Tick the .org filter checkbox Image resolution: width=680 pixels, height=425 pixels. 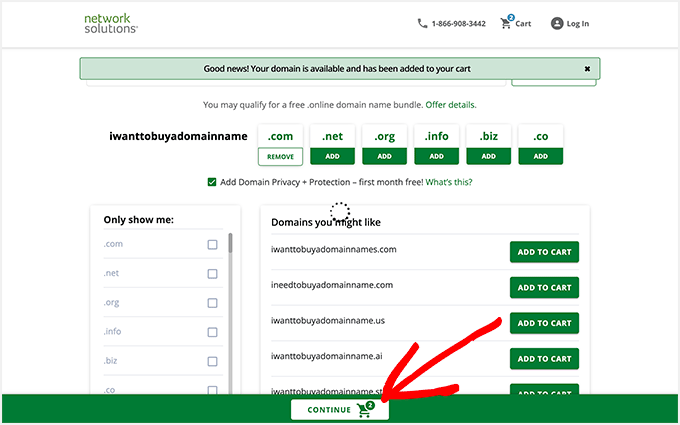(x=212, y=303)
